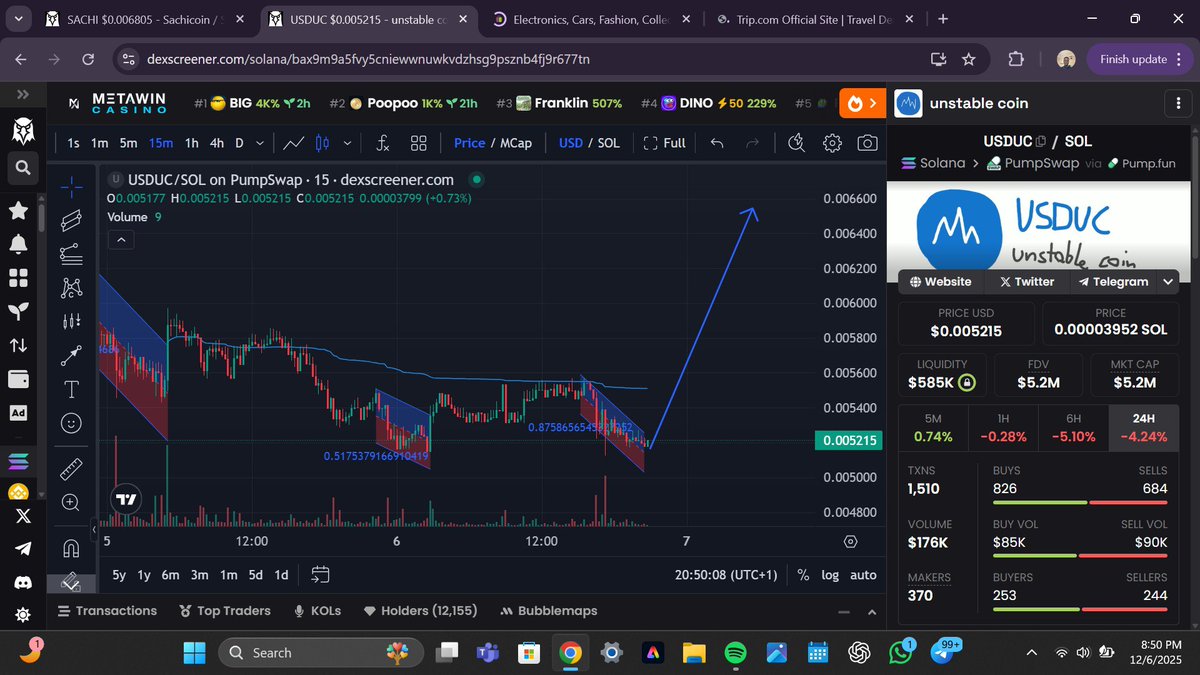
Task: Open the Windows taskbar Search box
Action: point(320,652)
